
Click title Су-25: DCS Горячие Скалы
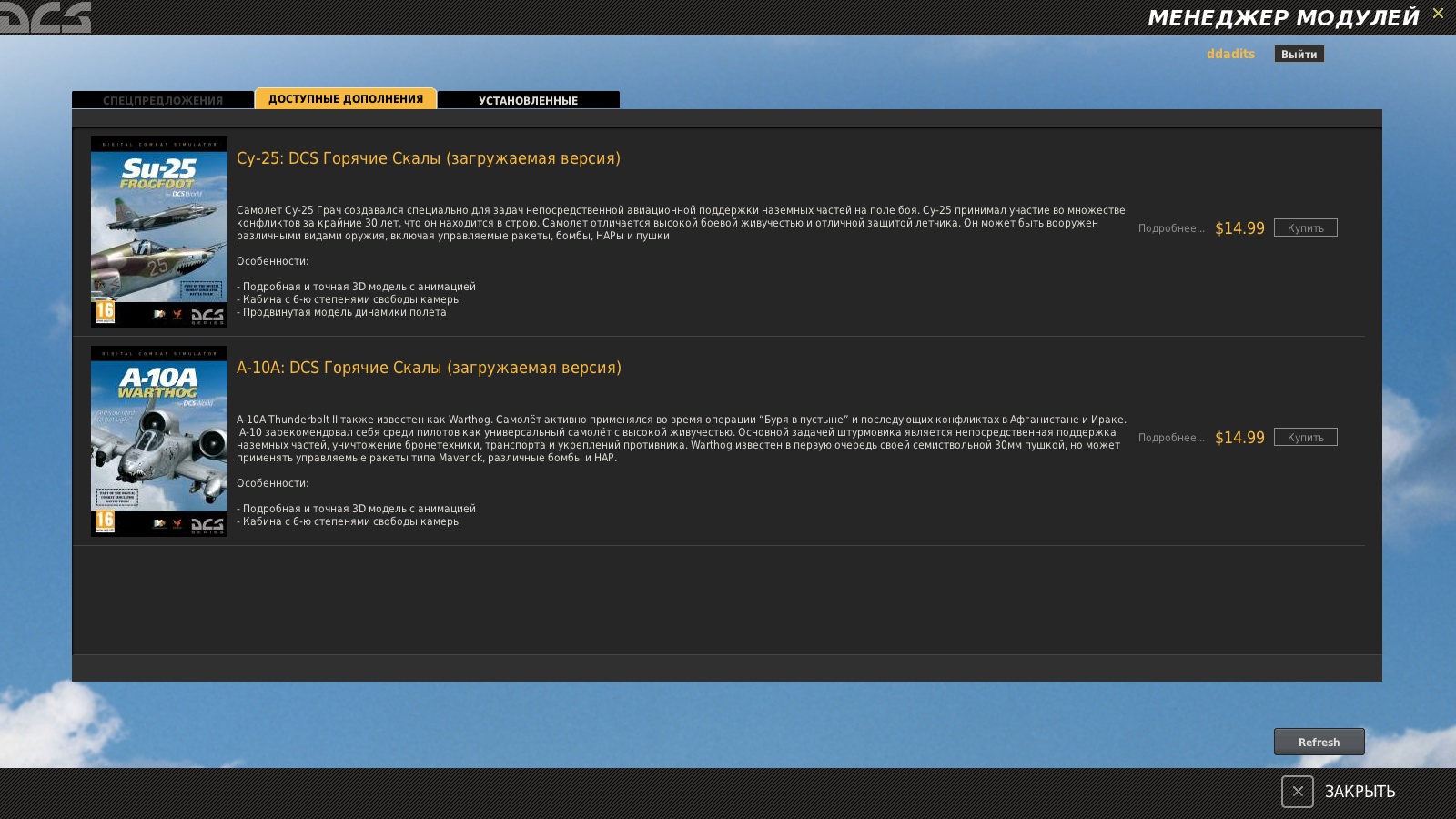click(429, 158)
